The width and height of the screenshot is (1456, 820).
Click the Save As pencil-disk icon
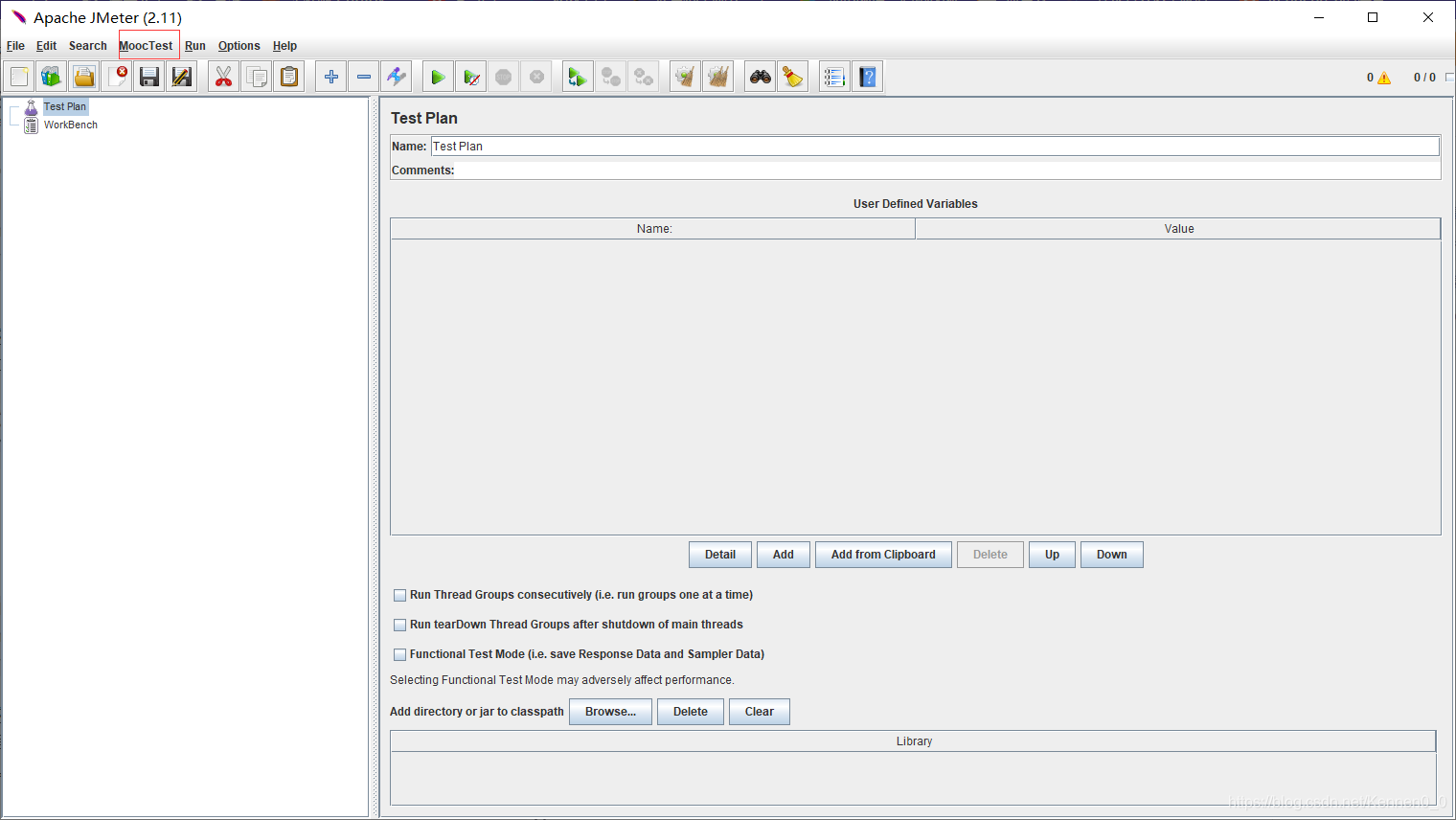point(182,77)
